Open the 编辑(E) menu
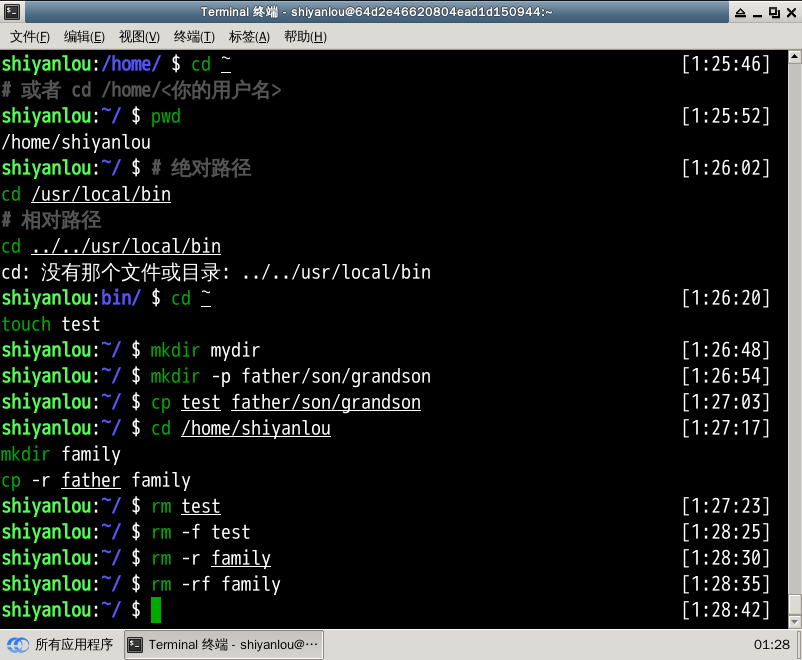Image resolution: width=802 pixels, height=660 pixels. click(84, 37)
